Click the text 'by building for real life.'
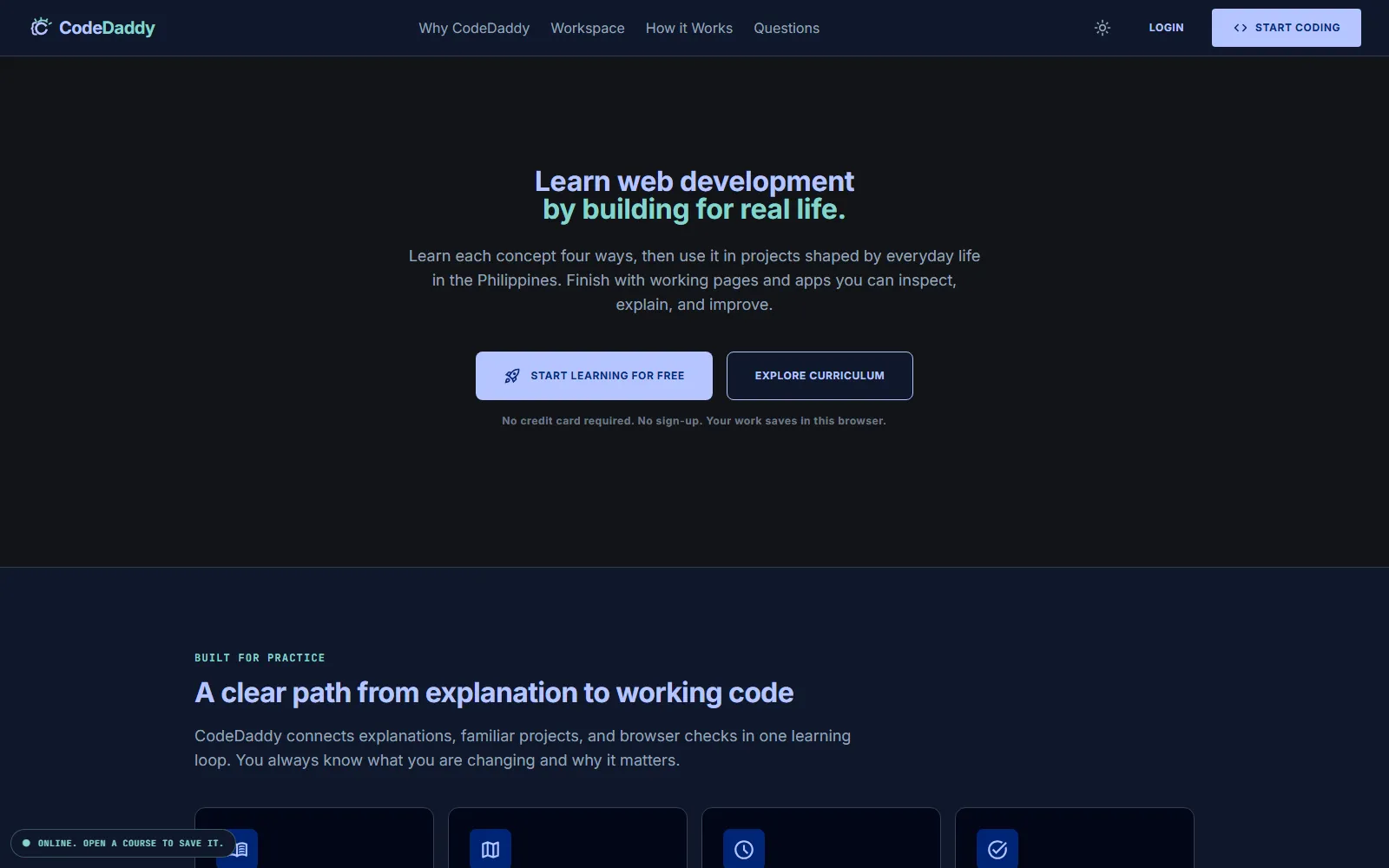Image resolution: width=1389 pixels, height=868 pixels. pos(694,209)
